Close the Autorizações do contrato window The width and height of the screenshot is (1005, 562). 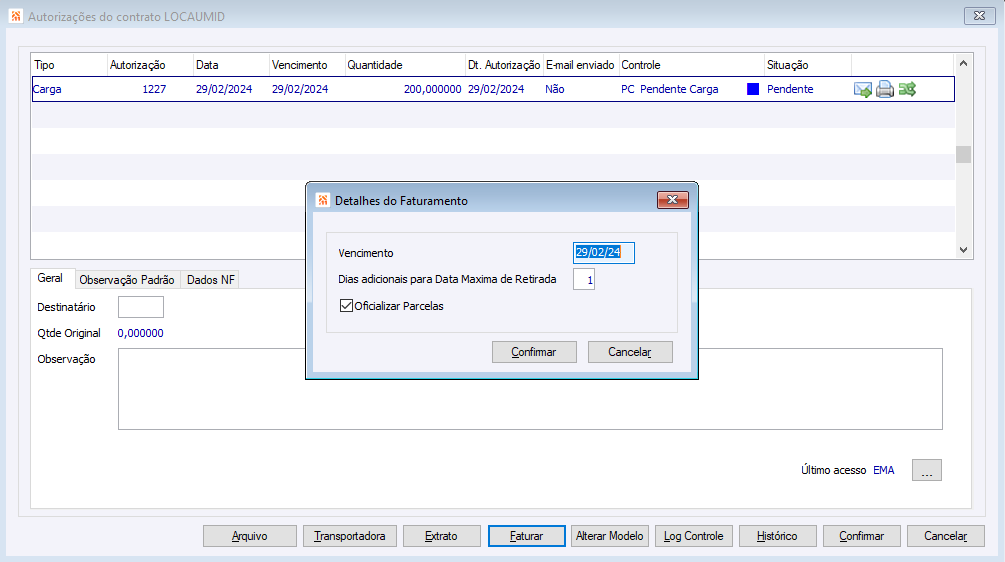pos(979,16)
